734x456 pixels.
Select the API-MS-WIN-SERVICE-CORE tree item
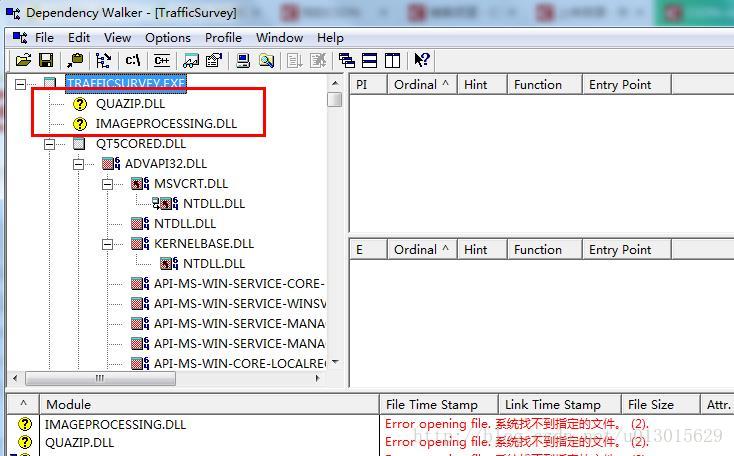[239, 283]
